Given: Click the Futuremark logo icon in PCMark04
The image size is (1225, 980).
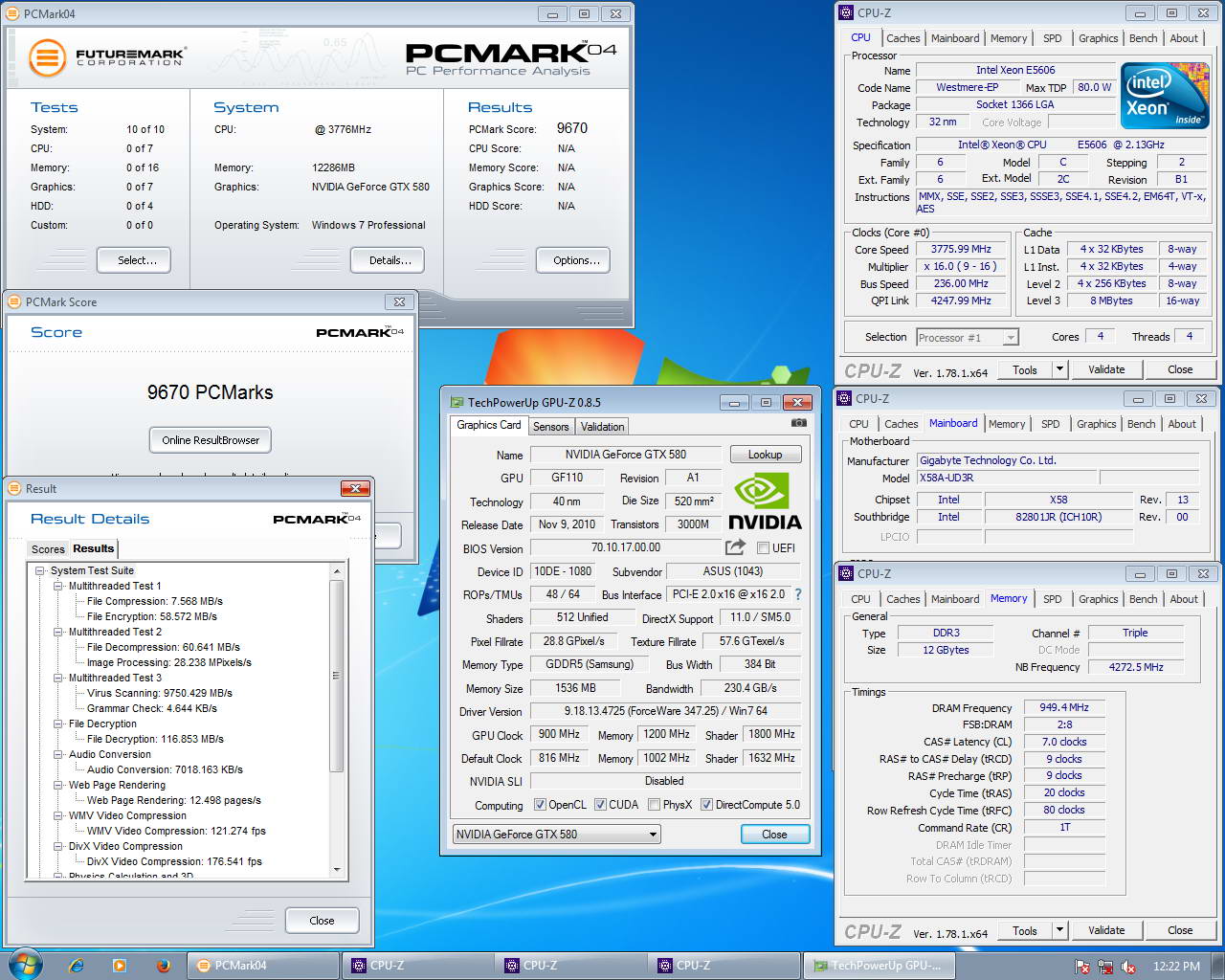Looking at the screenshot, I should pos(46,58).
